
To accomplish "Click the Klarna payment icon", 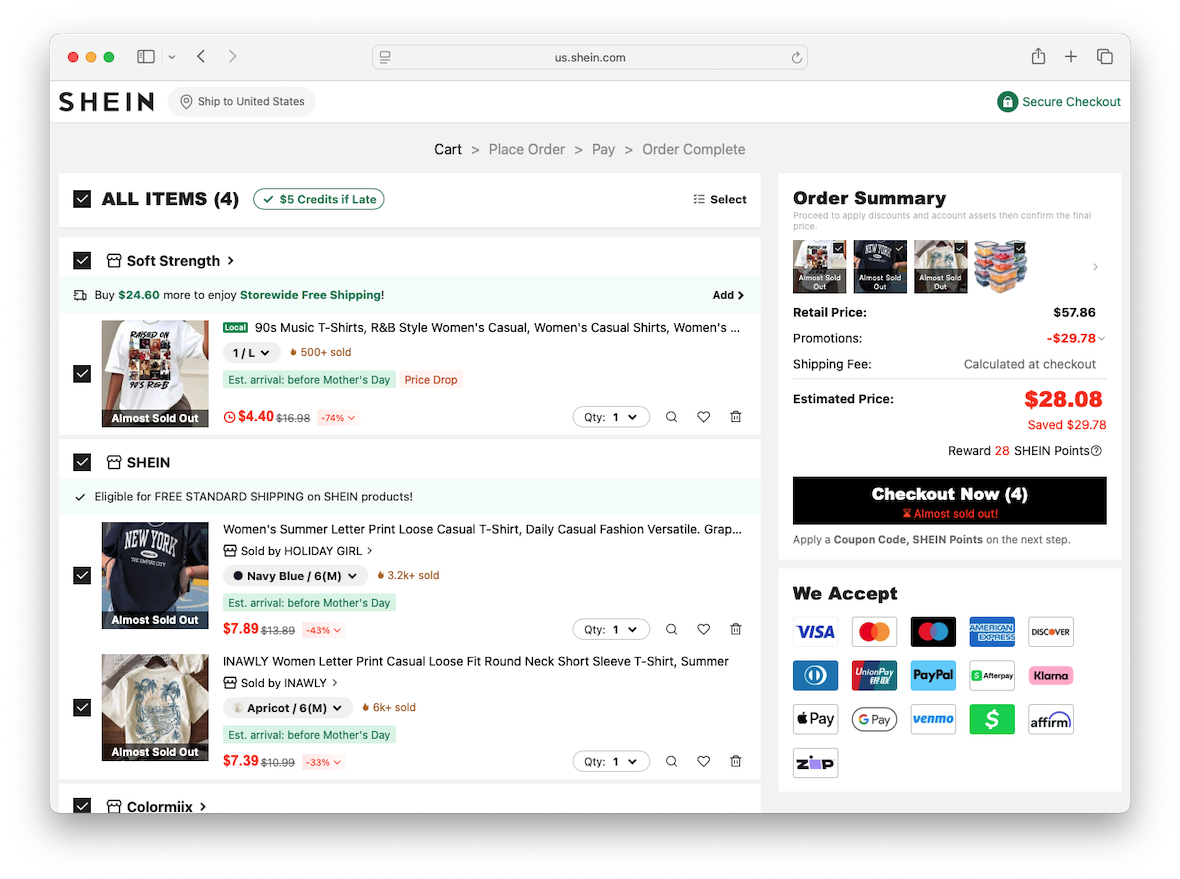I will [x=1051, y=675].
